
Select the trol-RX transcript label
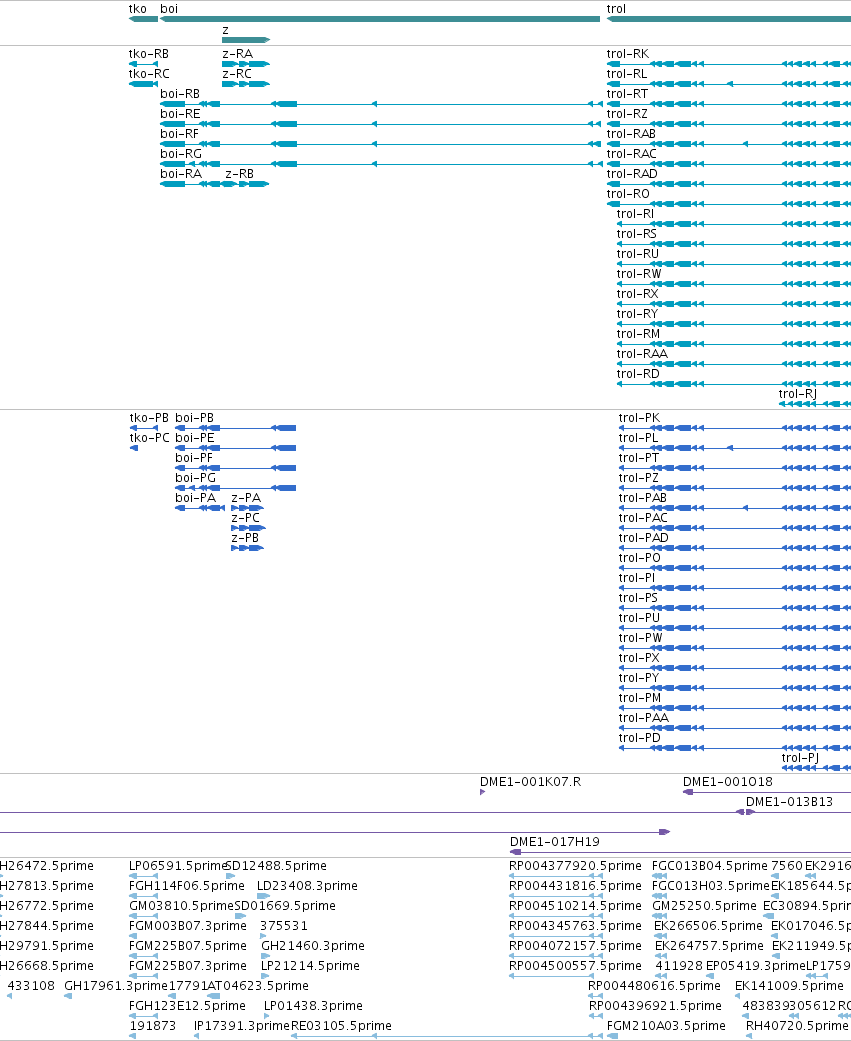coord(637,293)
